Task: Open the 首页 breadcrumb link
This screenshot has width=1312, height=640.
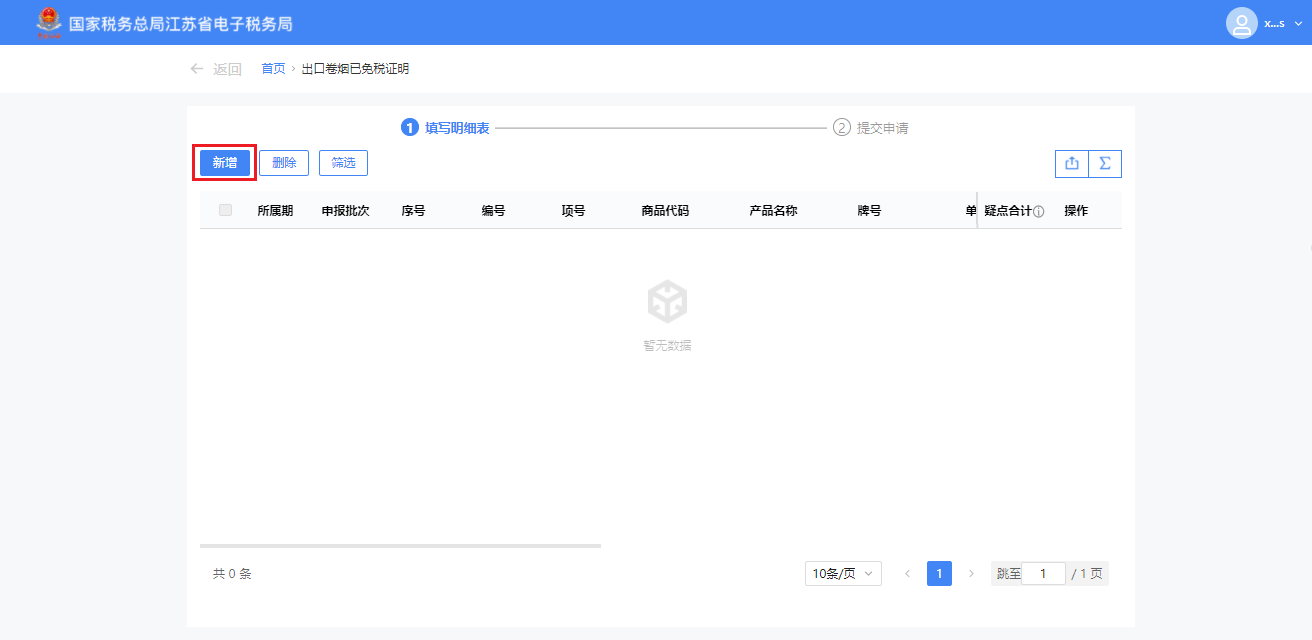Action: coord(273,69)
